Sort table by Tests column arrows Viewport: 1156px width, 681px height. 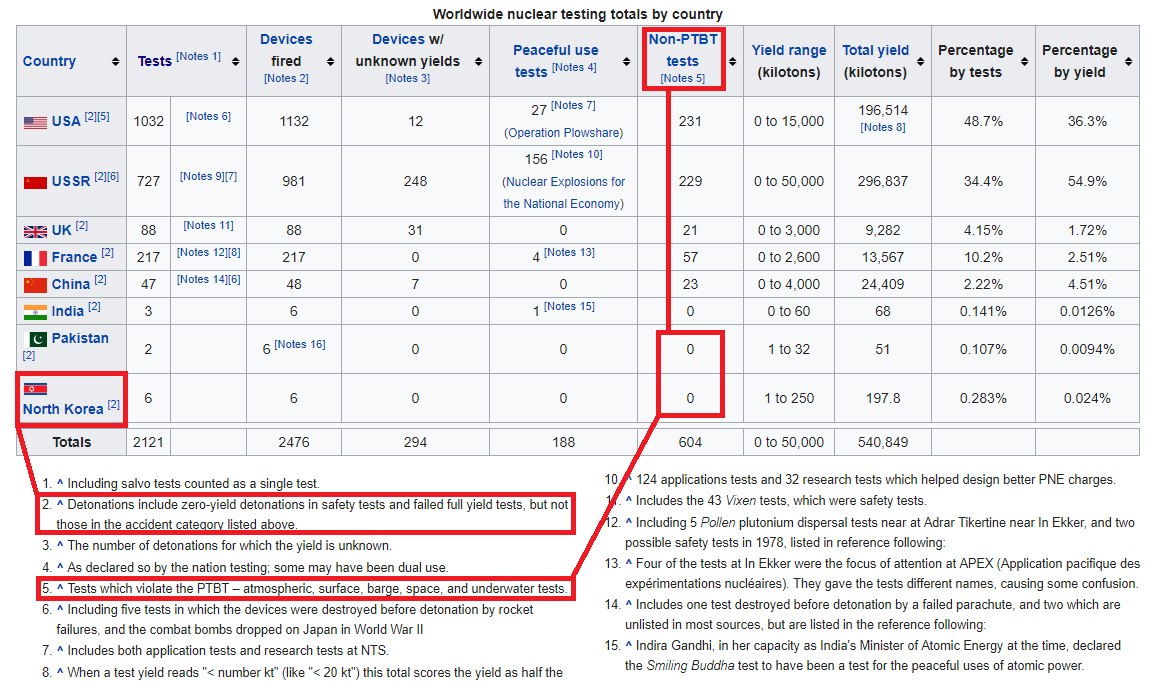point(235,62)
